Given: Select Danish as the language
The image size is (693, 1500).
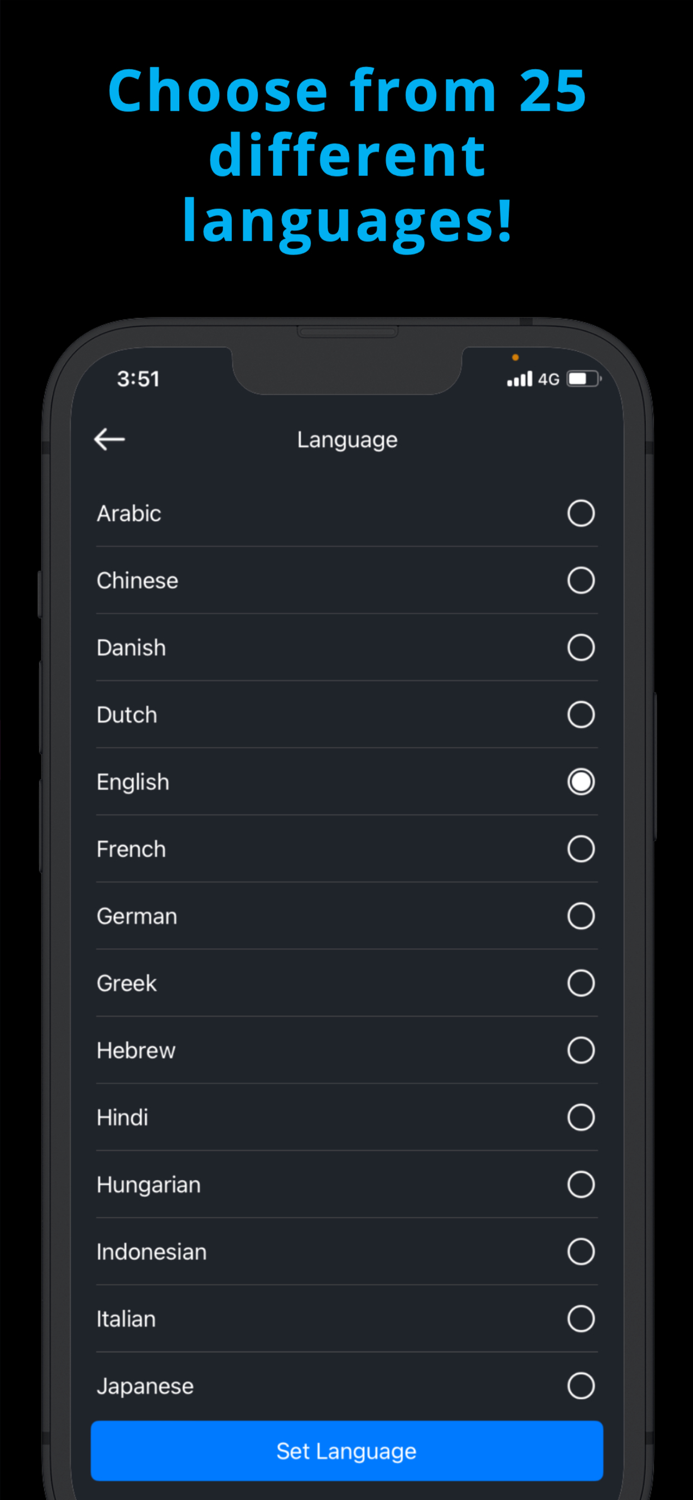Looking at the screenshot, I should coord(581,647).
